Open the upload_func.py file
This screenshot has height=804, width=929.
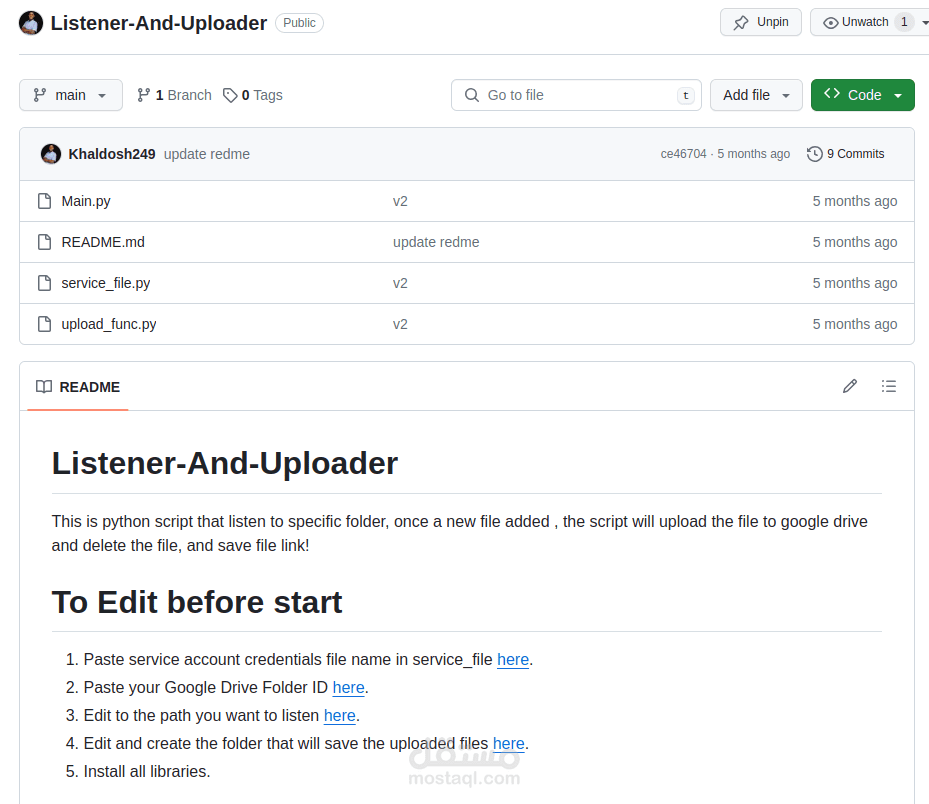(109, 324)
